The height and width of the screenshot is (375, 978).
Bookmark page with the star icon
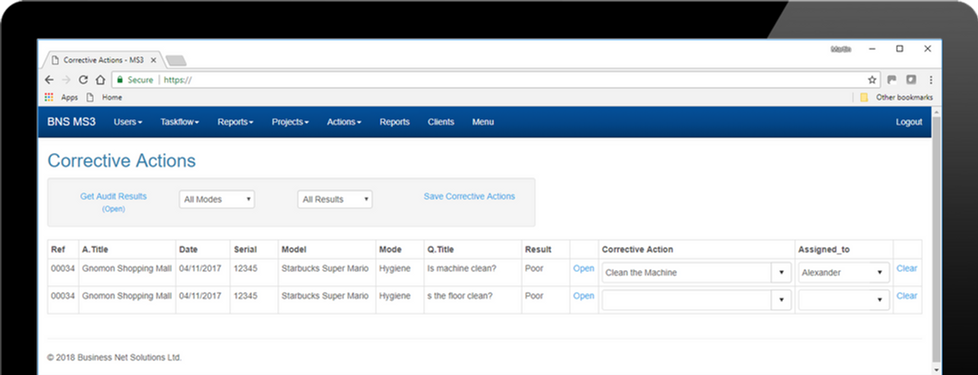[872, 80]
